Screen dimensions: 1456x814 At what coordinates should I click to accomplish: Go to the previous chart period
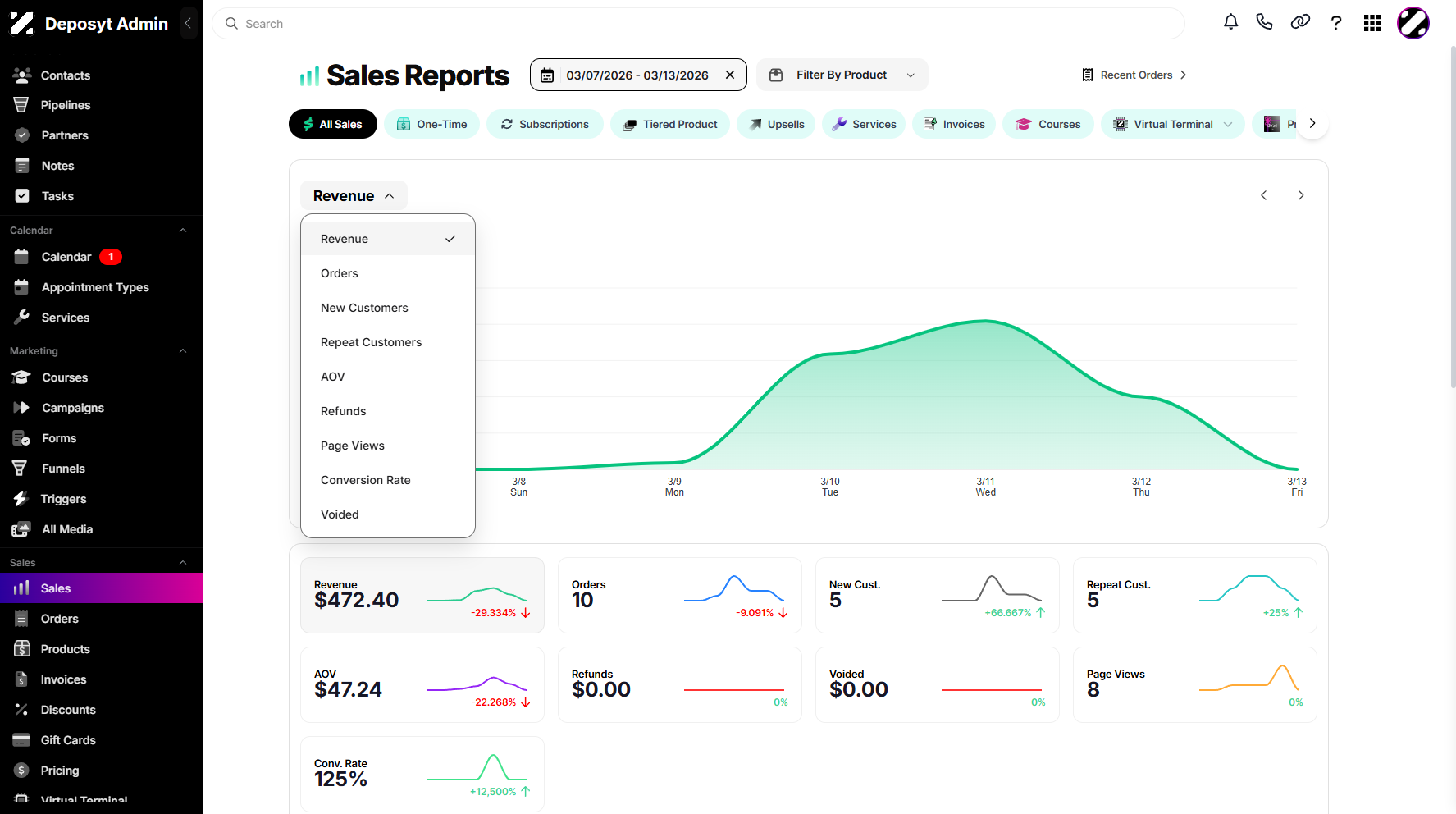pyautogui.click(x=1264, y=195)
